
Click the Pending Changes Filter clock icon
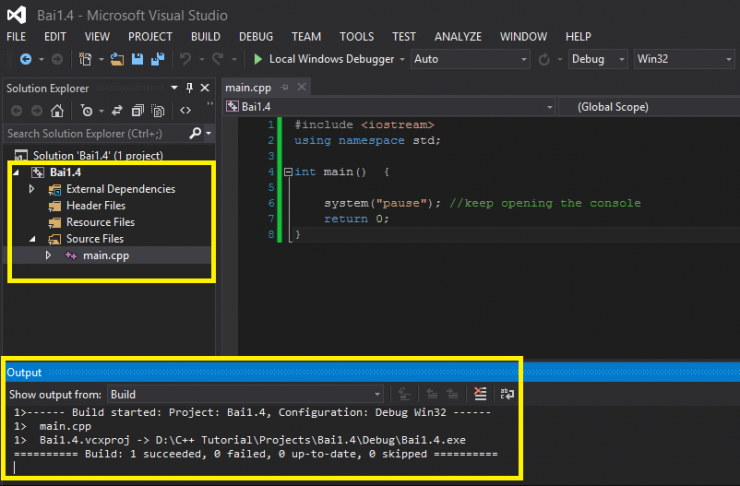[x=87, y=110]
